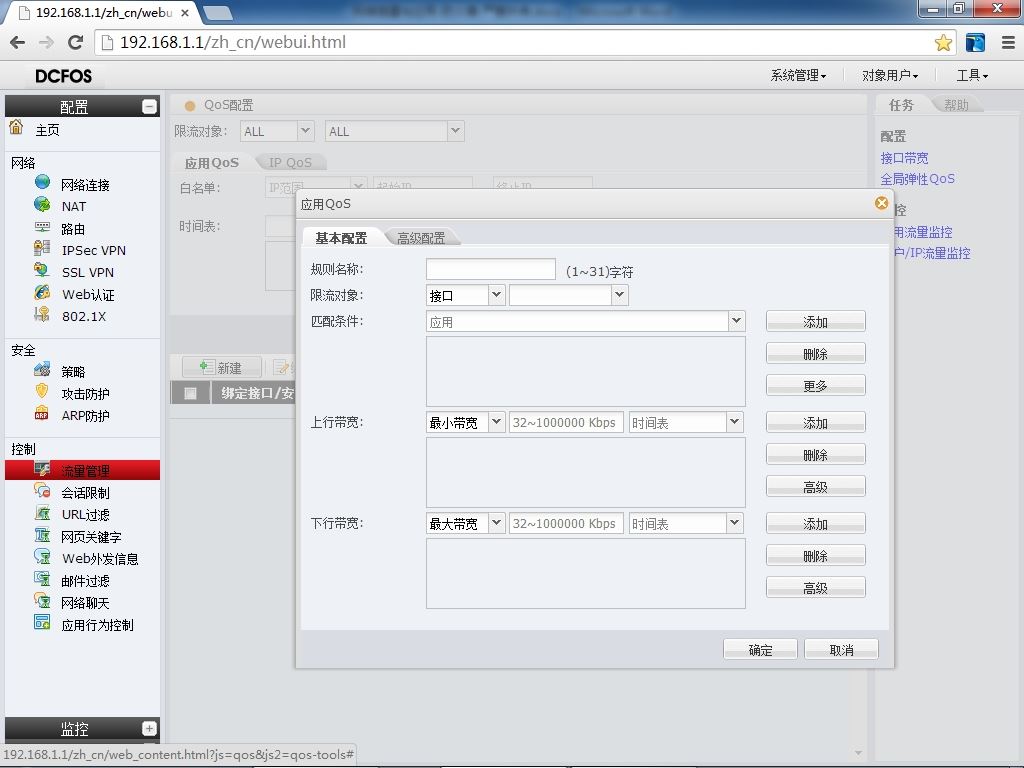This screenshot has width=1024, height=768.
Task: Click the IPSec VPN icon
Action: pos(42,248)
